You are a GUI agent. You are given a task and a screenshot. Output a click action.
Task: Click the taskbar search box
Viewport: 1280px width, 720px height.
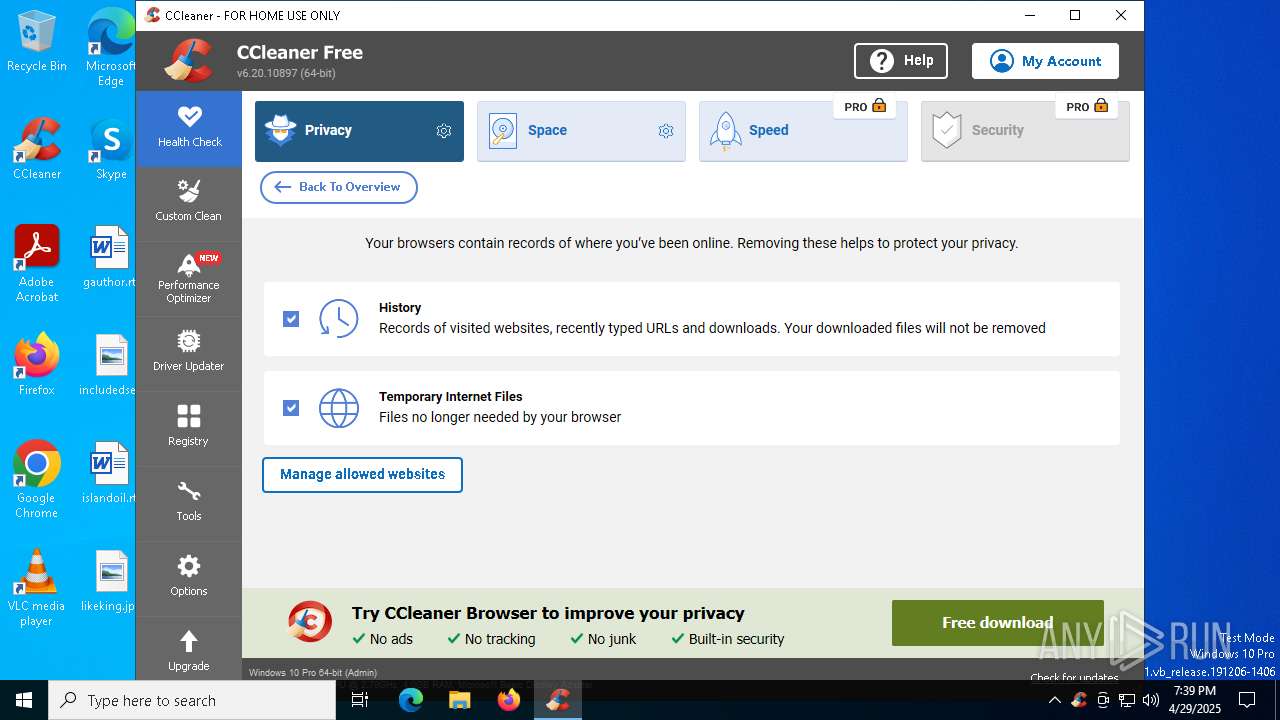coord(192,700)
